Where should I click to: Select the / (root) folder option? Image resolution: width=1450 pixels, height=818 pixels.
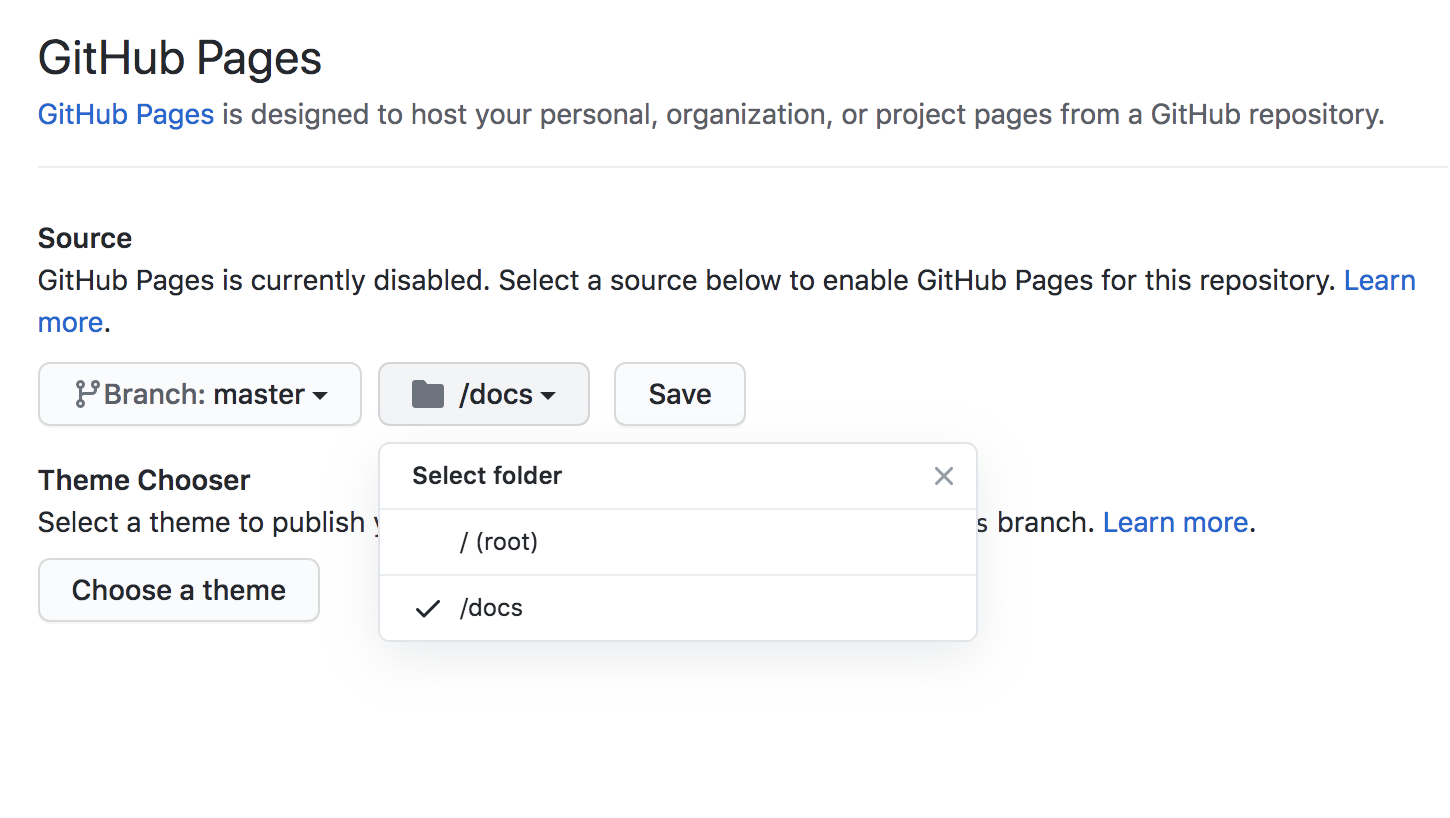coord(678,542)
